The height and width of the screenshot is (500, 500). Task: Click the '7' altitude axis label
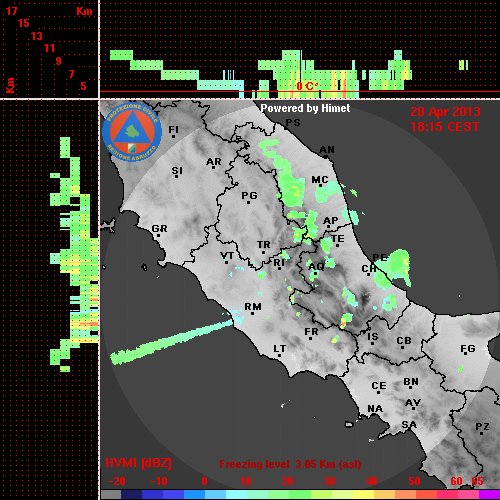pos(71,74)
